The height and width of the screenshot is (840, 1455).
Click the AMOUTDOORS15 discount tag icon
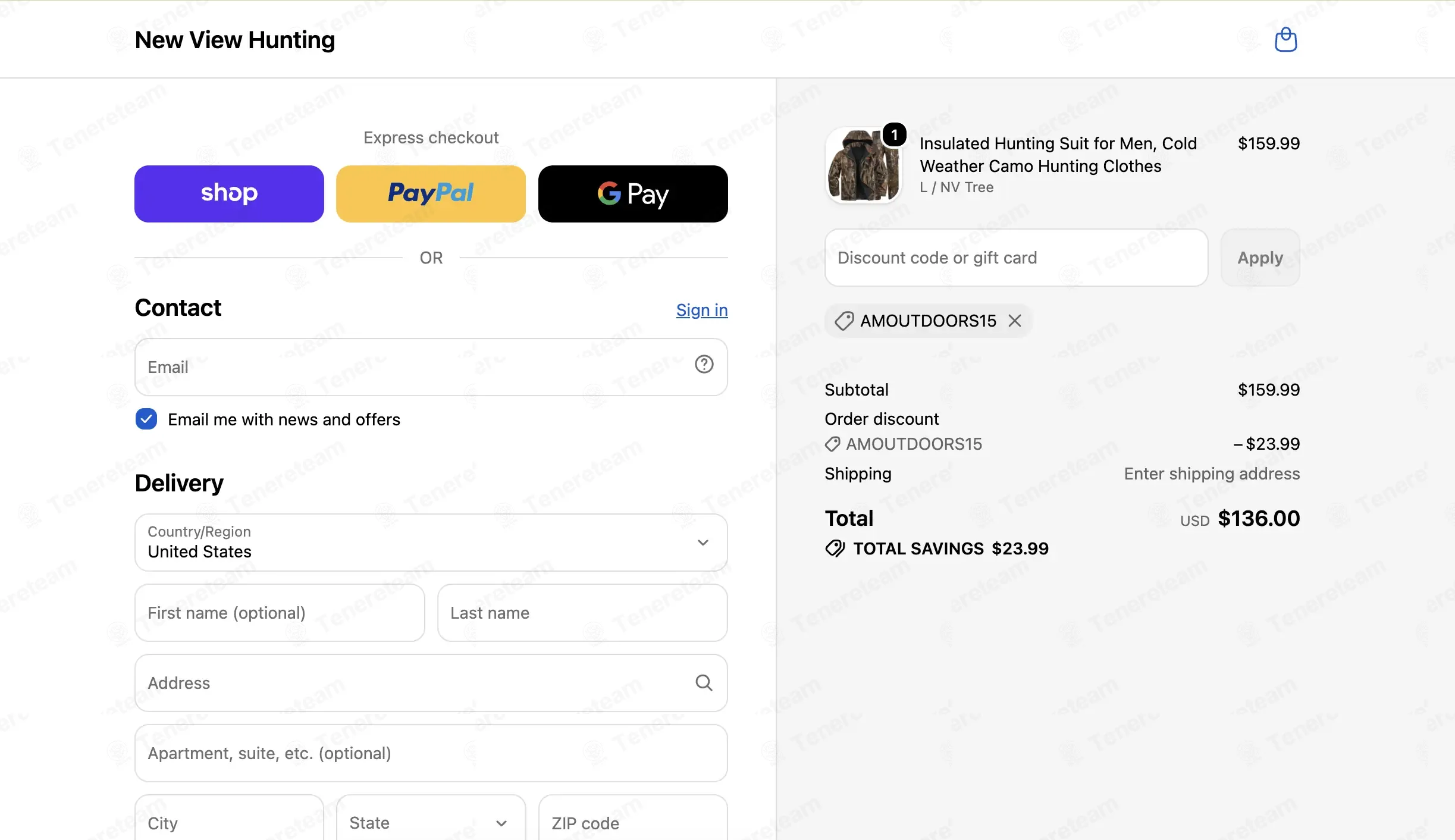(x=844, y=321)
